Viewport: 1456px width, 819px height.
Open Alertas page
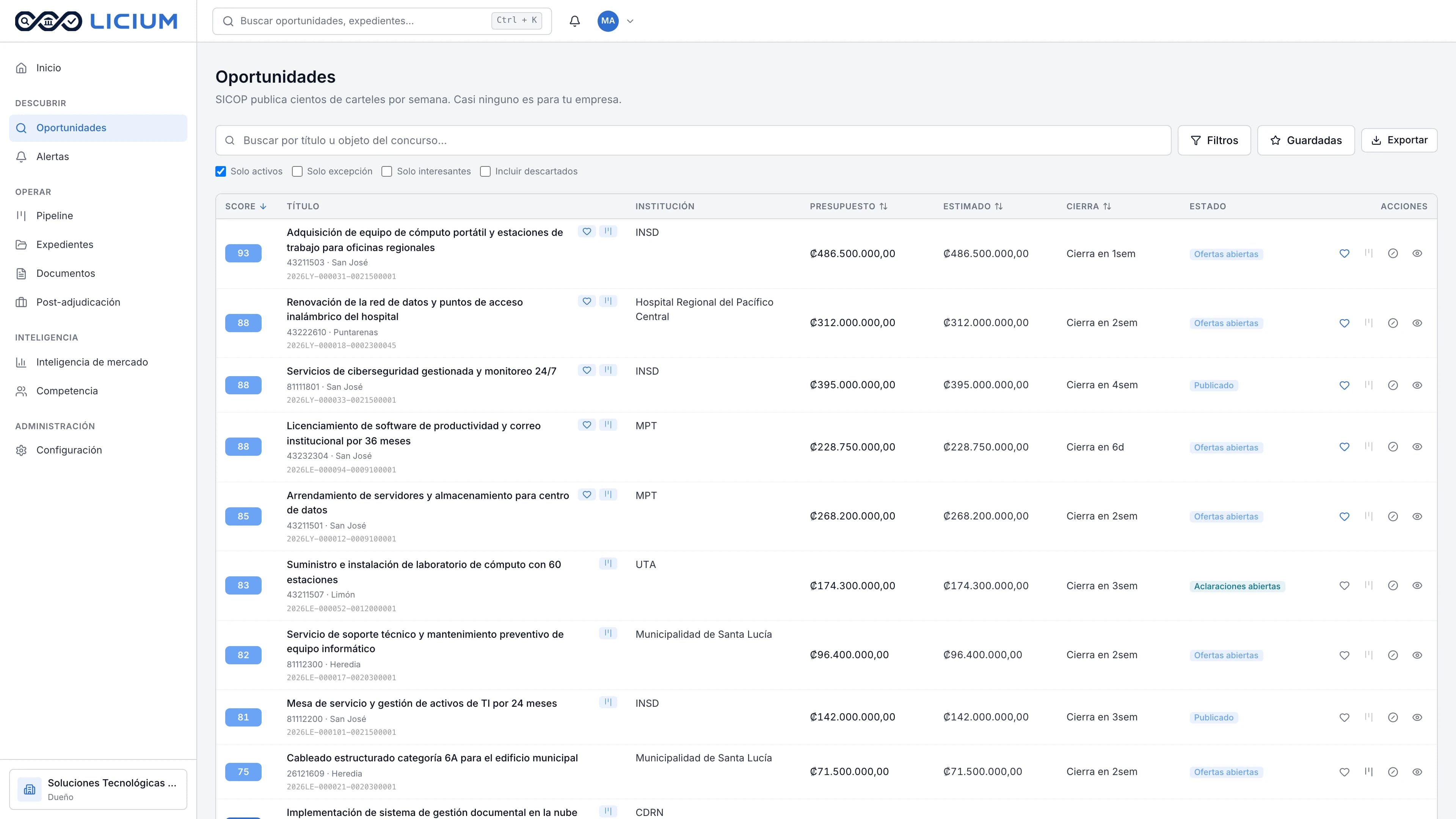tap(98, 157)
